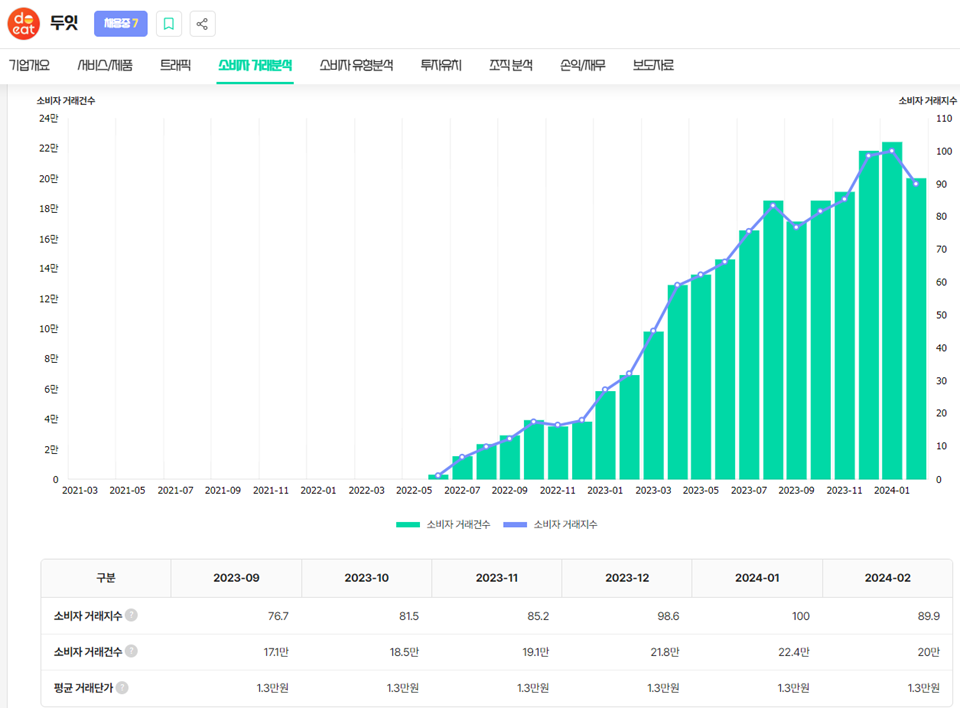This screenshot has height=708, width=960.
Task: Toggle 소비자 거래건수 green legend series
Action: [x=443, y=524]
